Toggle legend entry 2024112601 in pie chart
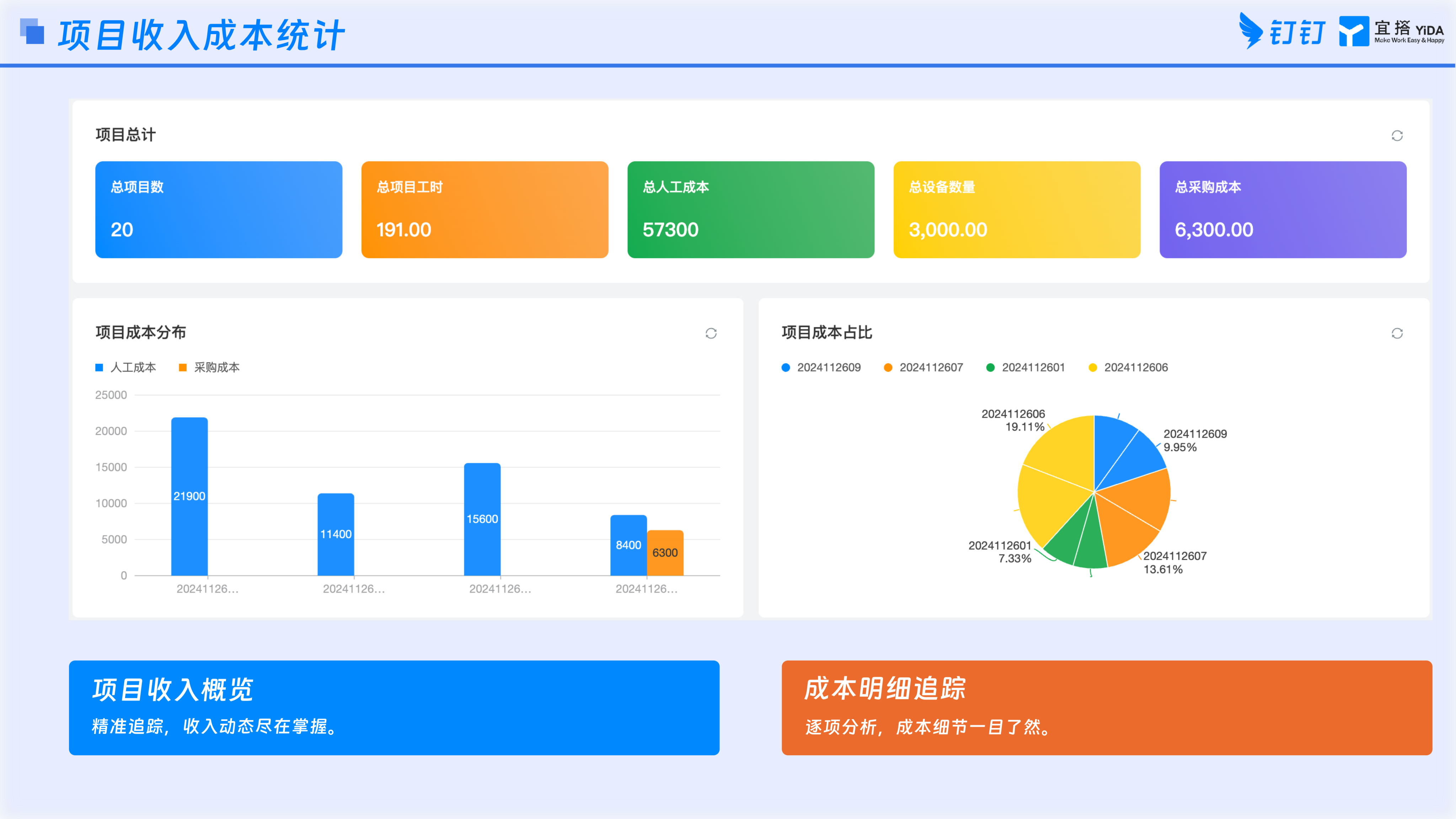 coord(1026,368)
